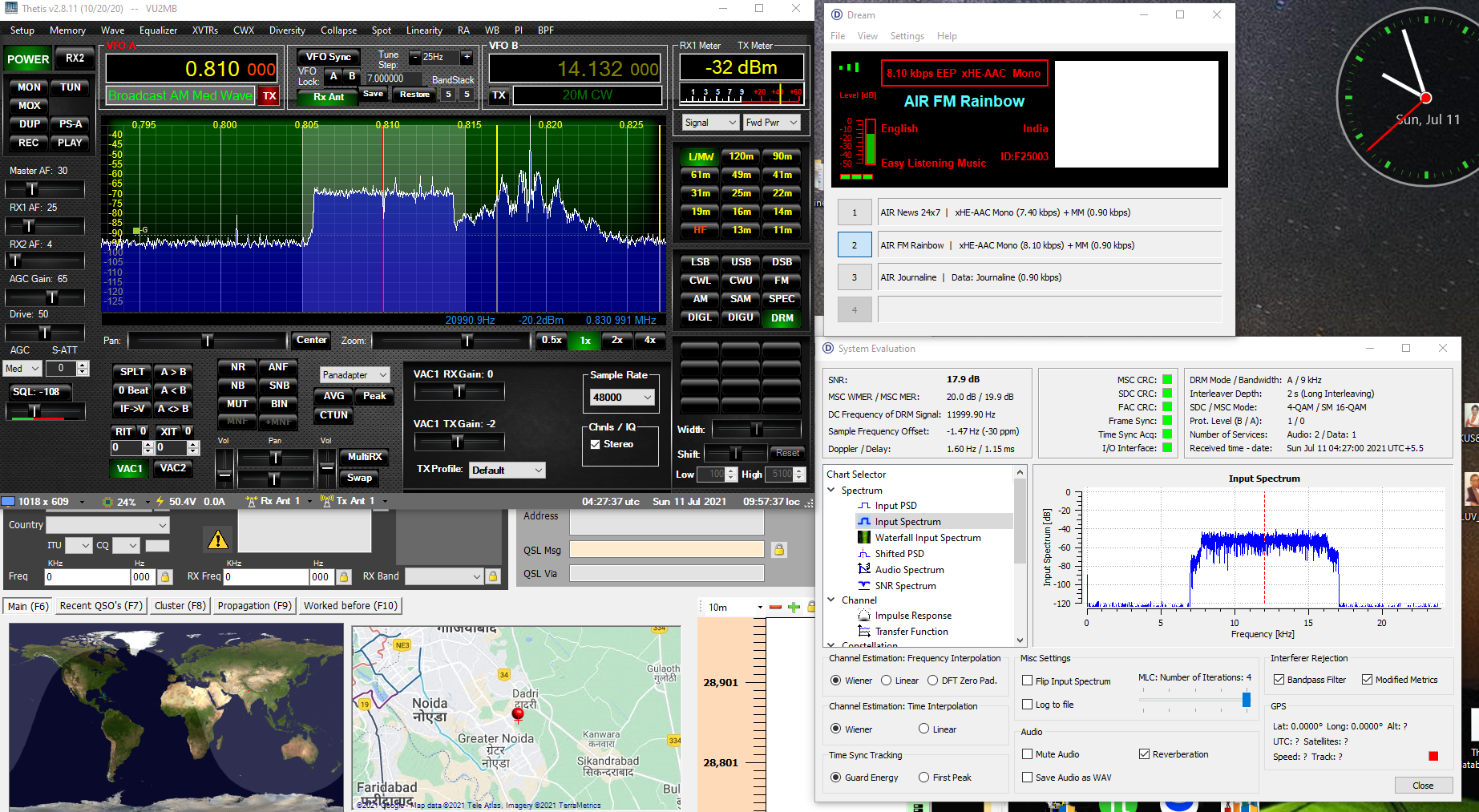The height and width of the screenshot is (812, 1479).
Task: Click the DRM mode button
Action: 782,317
